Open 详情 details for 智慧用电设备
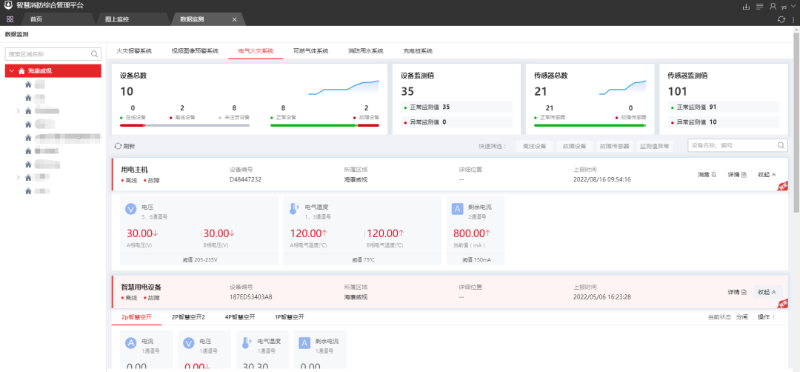800x372 pixels. 737,292
